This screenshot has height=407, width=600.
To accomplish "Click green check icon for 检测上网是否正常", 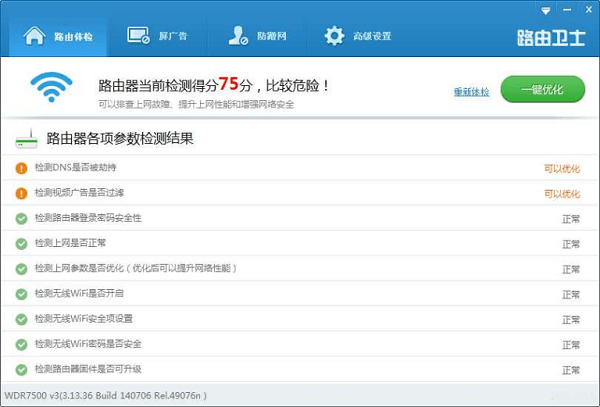I will click(x=21, y=243).
